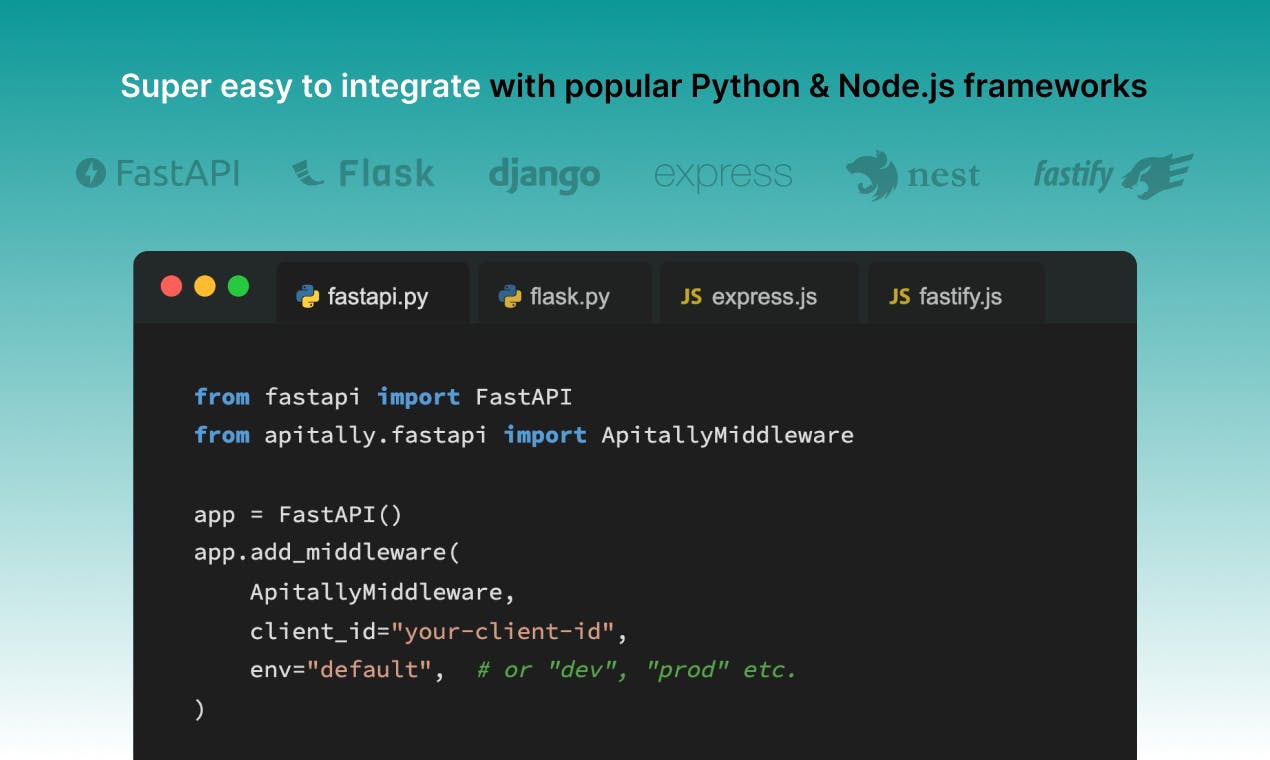Show the fastify.js tab
The height and width of the screenshot is (760, 1270).
(x=956, y=293)
